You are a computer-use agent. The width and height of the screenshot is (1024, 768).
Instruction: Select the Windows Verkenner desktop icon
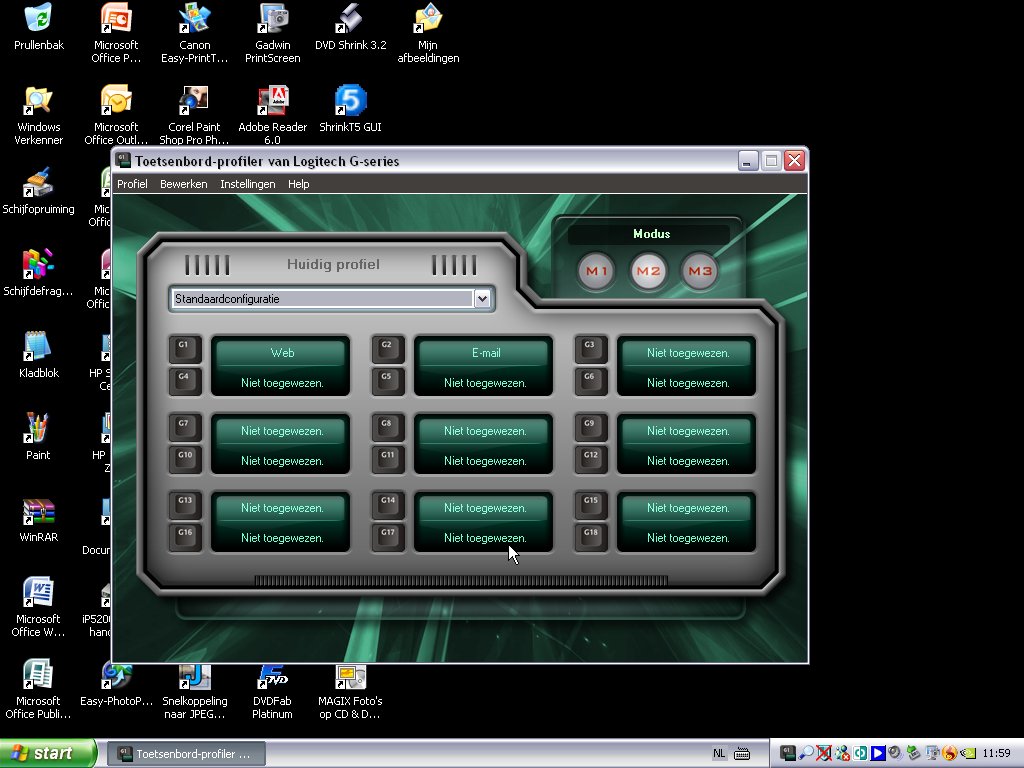39,115
